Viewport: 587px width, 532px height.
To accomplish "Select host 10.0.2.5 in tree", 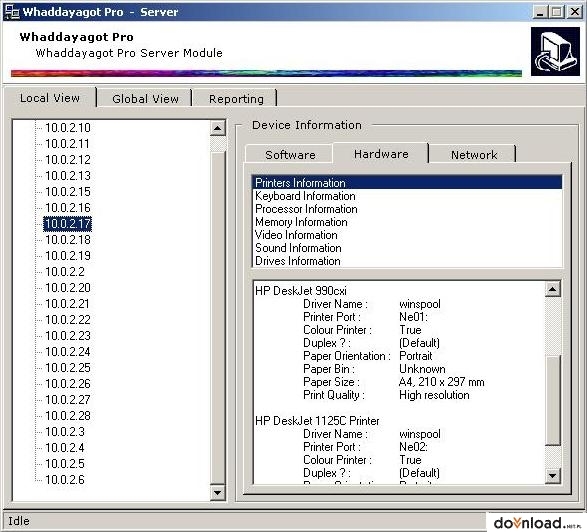I will pos(65,464).
